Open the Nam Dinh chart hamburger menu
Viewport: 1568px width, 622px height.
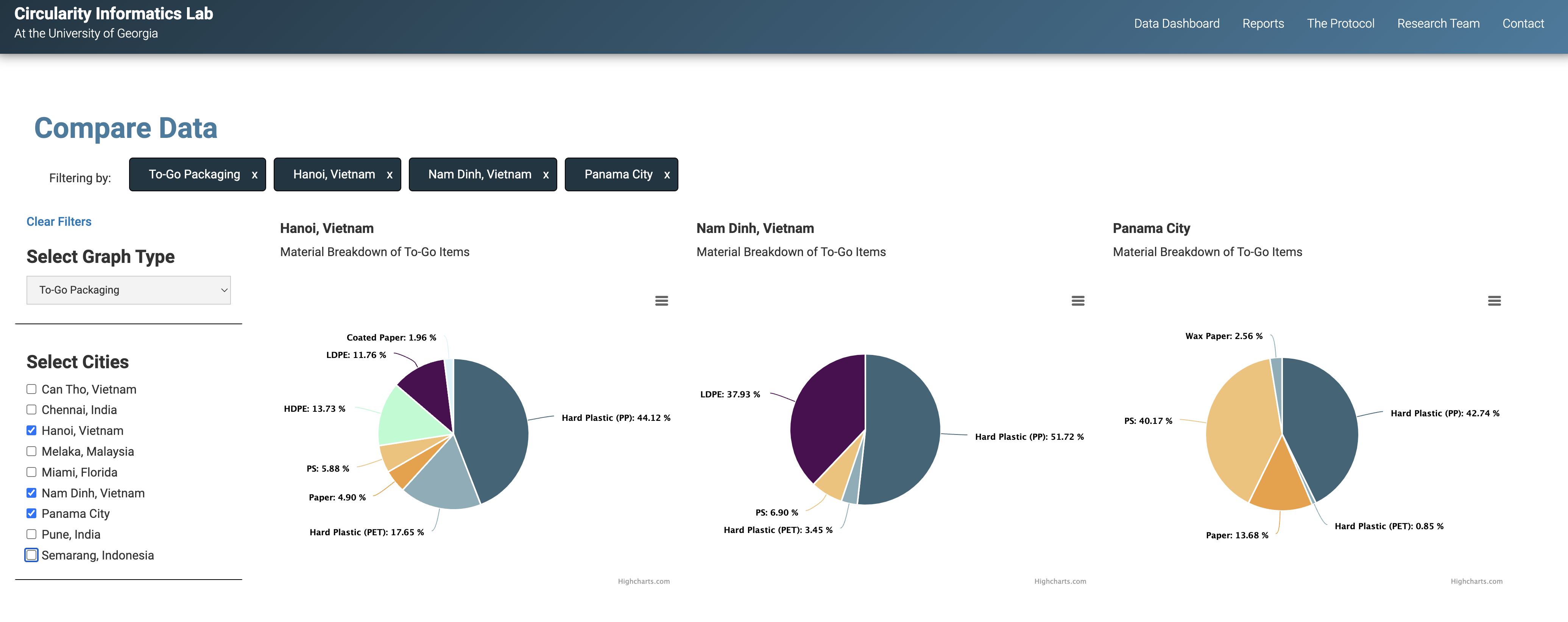click(x=1077, y=300)
